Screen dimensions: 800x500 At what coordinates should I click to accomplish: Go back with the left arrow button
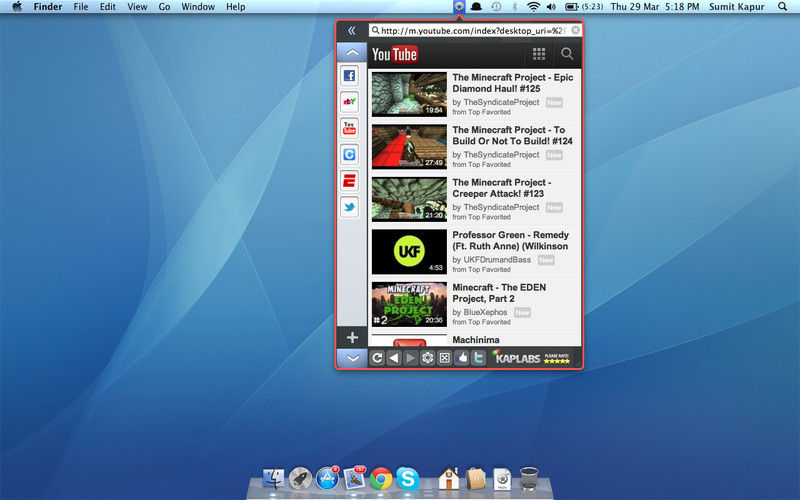pyautogui.click(x=393, y=358)
